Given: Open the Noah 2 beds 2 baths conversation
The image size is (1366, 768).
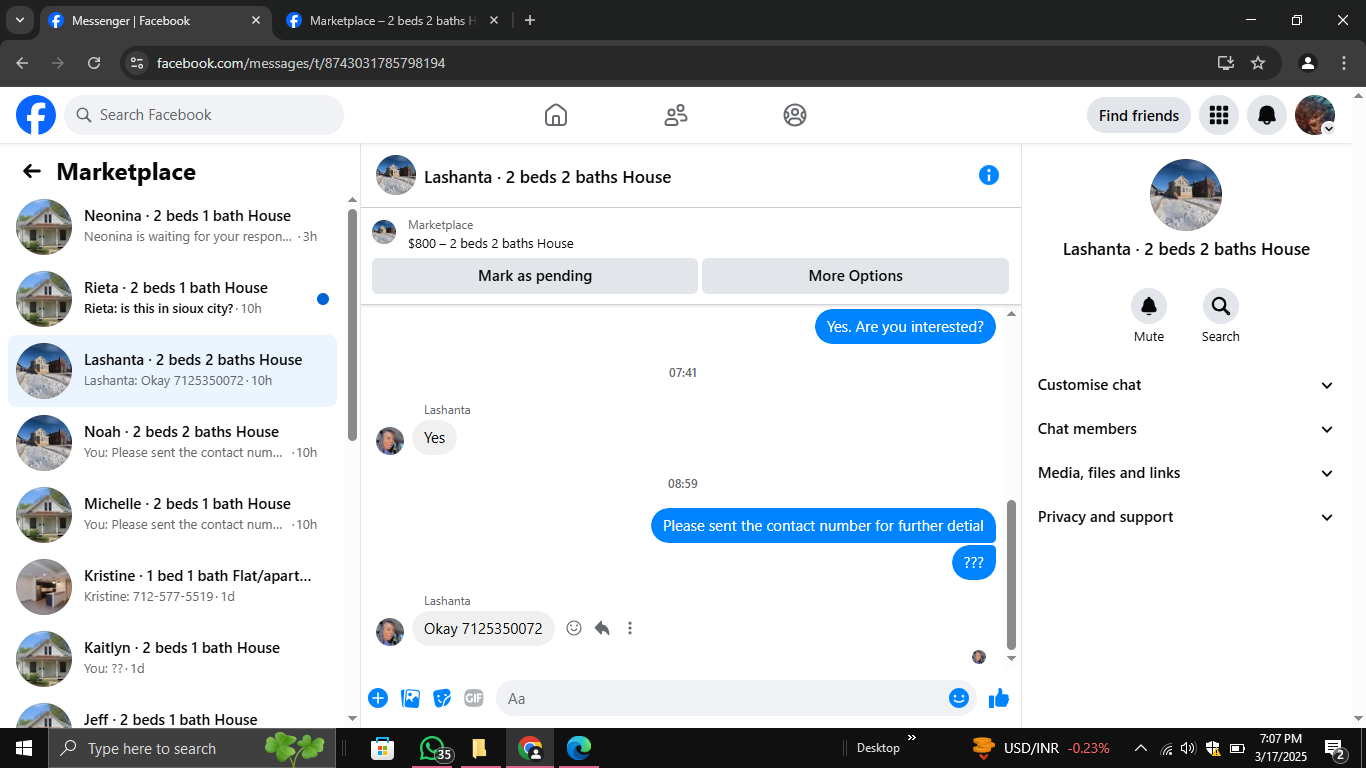Looking at the screenshot, I should 172,443.
